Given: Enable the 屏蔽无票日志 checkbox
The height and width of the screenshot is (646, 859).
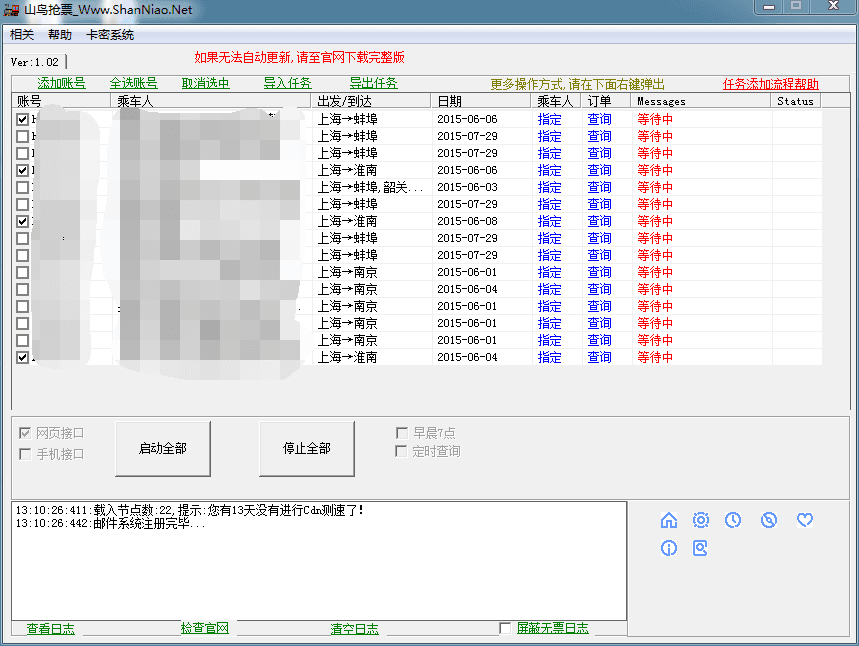Looking at the screenshot, I should coord(506,628).
